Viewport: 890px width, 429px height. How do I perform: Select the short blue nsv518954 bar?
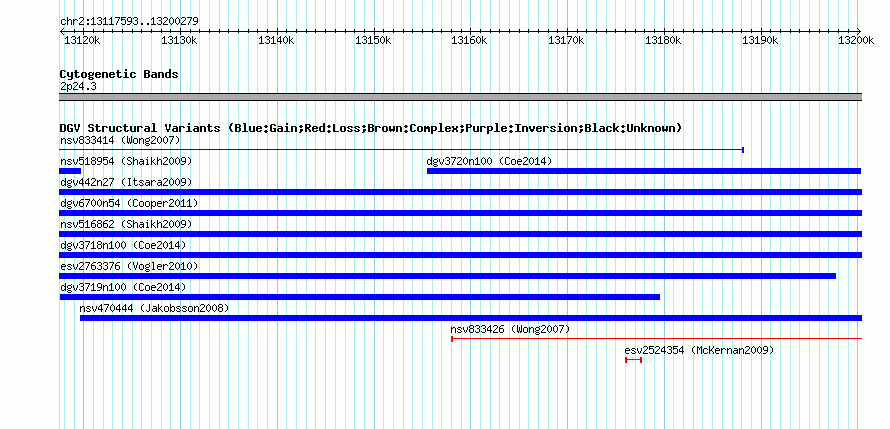coord(70,171)
